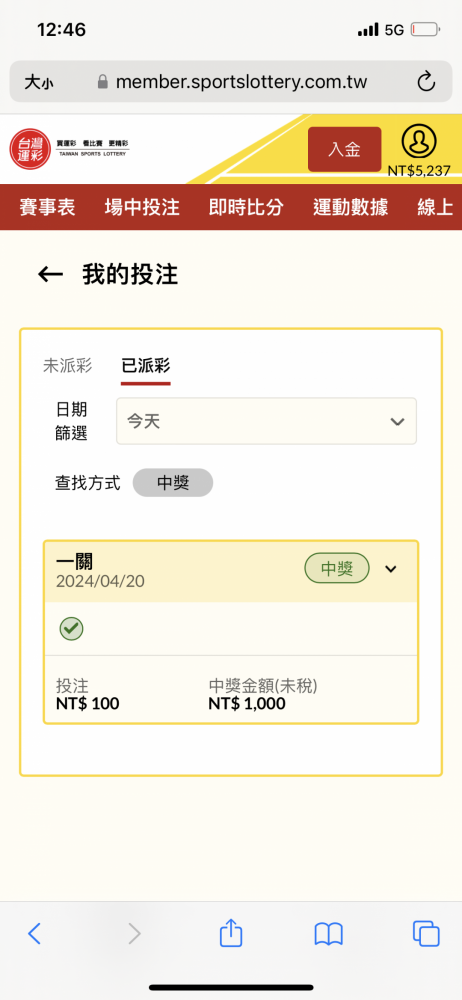This screenshot has height=1000, width=462.
Task: Reload the page with Safari's refresh icon
Action: tap(426, 82)
